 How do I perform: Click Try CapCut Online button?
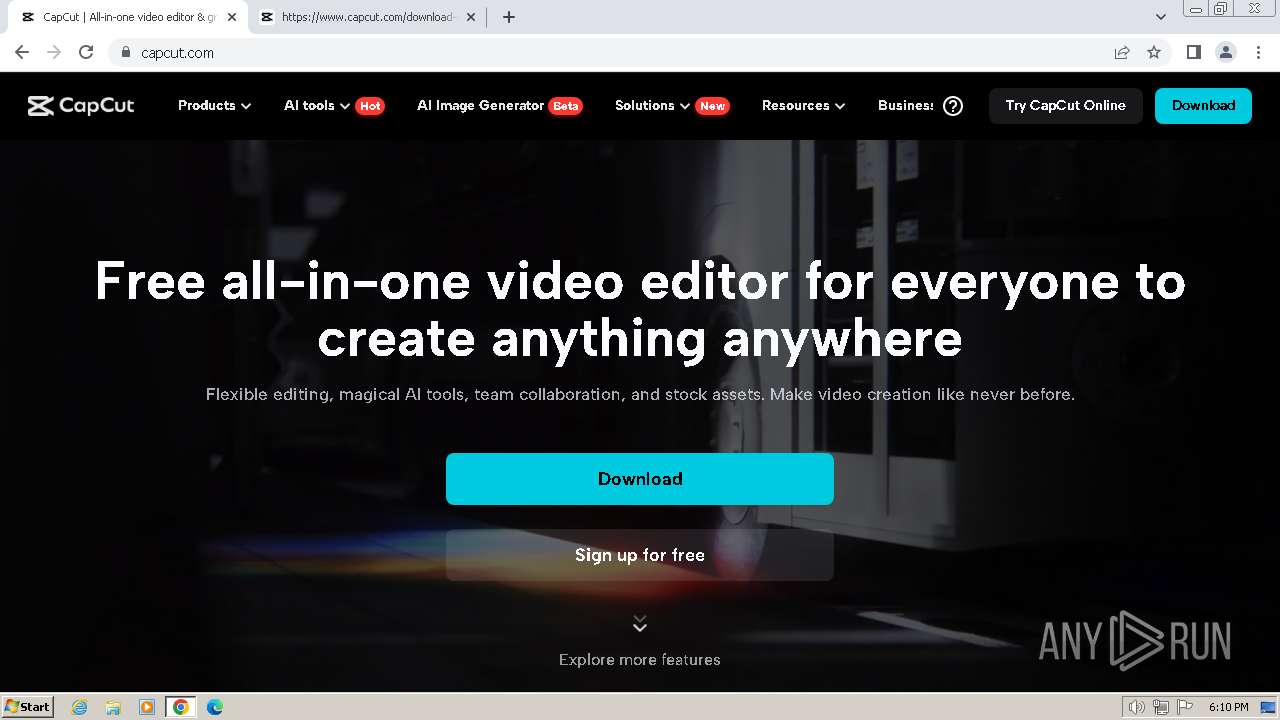pyautogui.click(x=1066, y=106)
